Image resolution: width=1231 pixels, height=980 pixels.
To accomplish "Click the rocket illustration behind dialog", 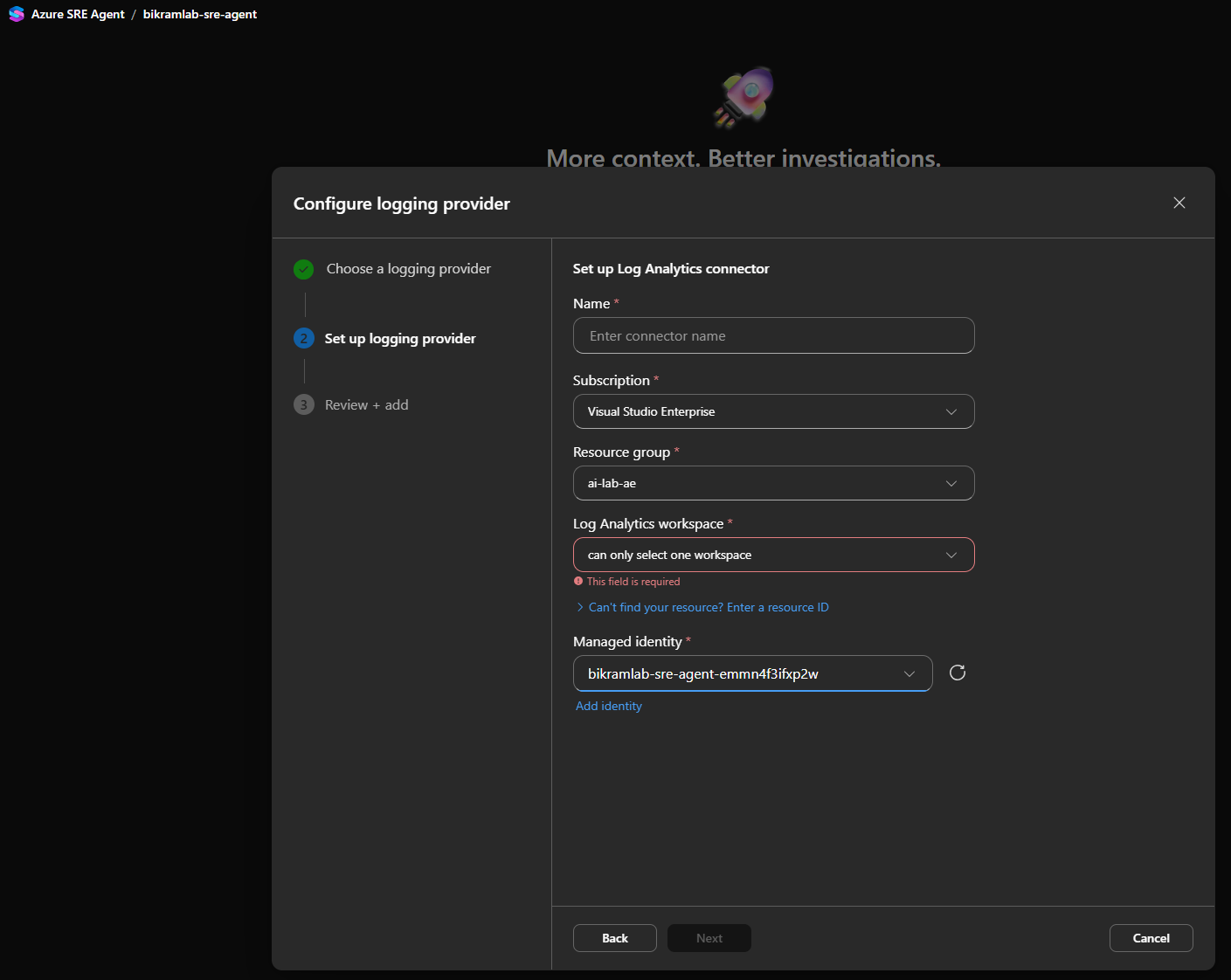I will [x=744, y=96].
